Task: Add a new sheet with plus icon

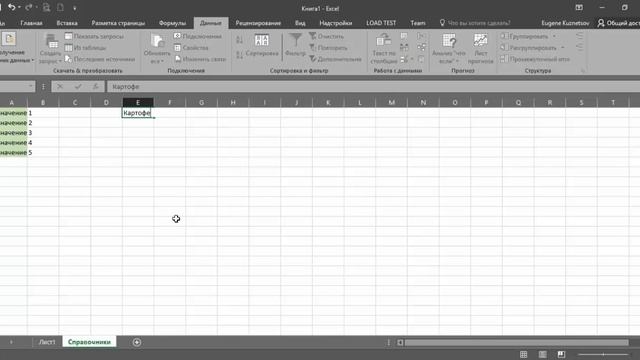Action: (x=137, y=342)
